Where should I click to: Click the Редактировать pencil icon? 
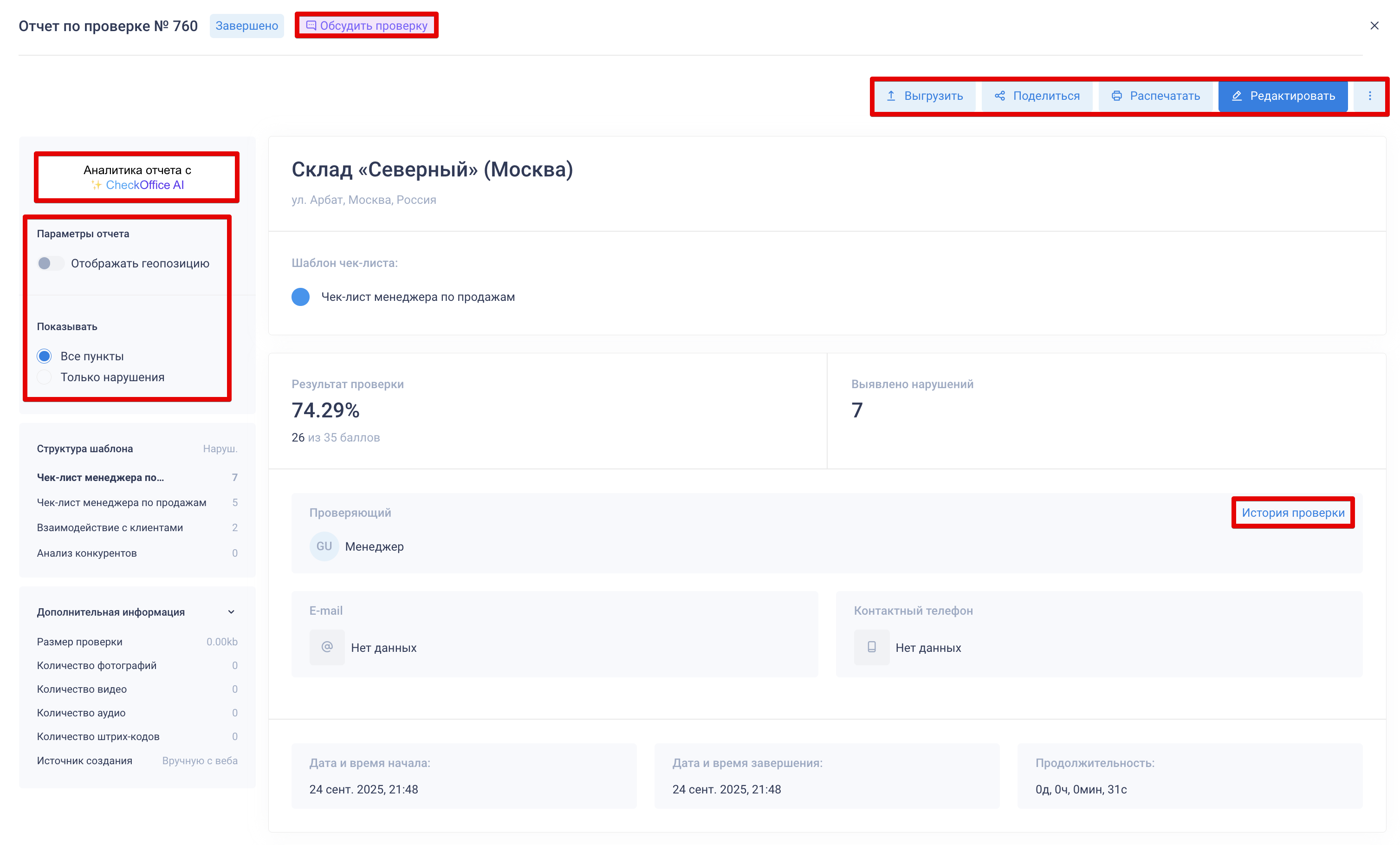pyautogui.click(x=1236, y=96)
